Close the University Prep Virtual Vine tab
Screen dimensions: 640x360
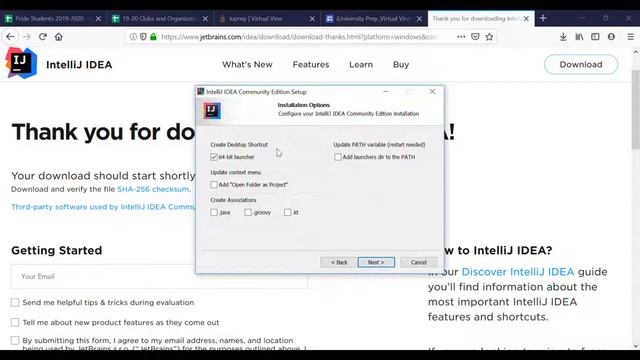pos(419,19)
